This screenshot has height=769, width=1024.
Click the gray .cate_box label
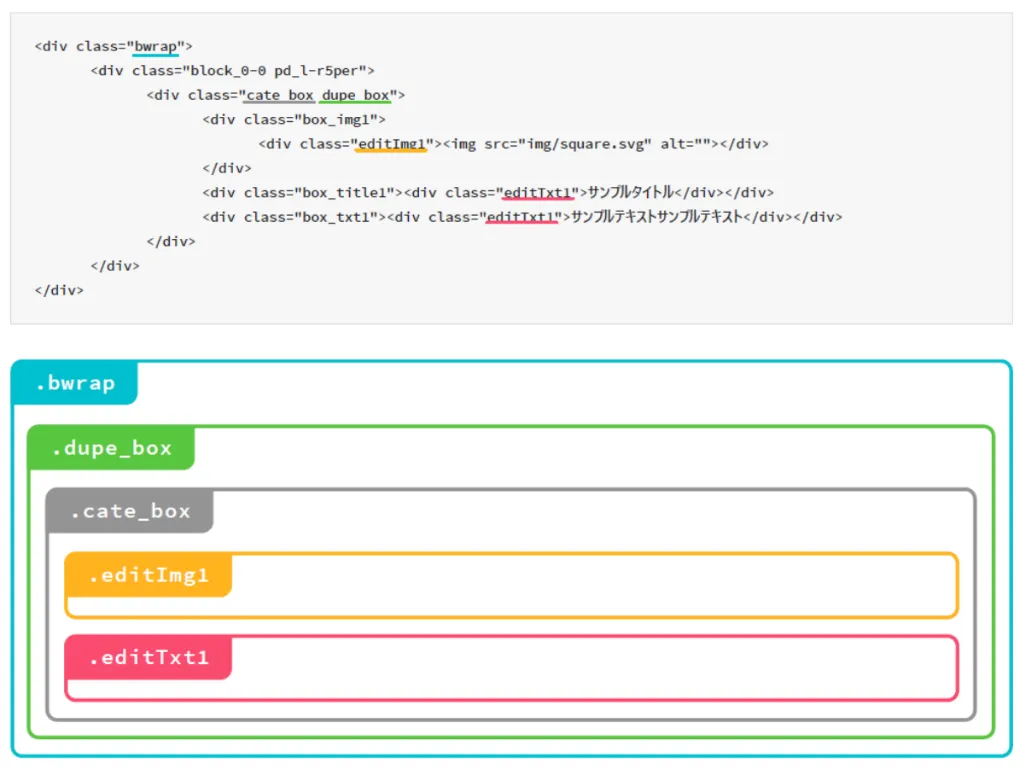[129, 511]
